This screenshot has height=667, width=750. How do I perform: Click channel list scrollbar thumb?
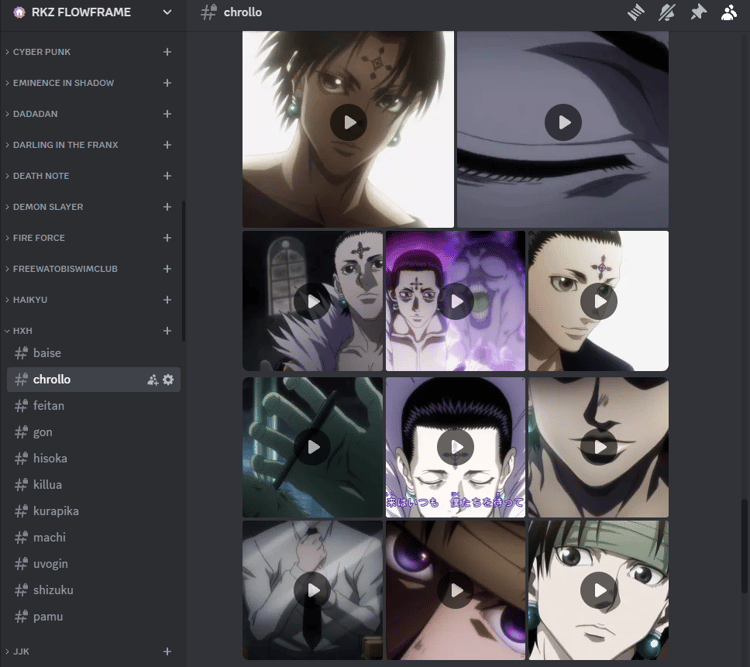pyautogui.click(x=184, y=271)
